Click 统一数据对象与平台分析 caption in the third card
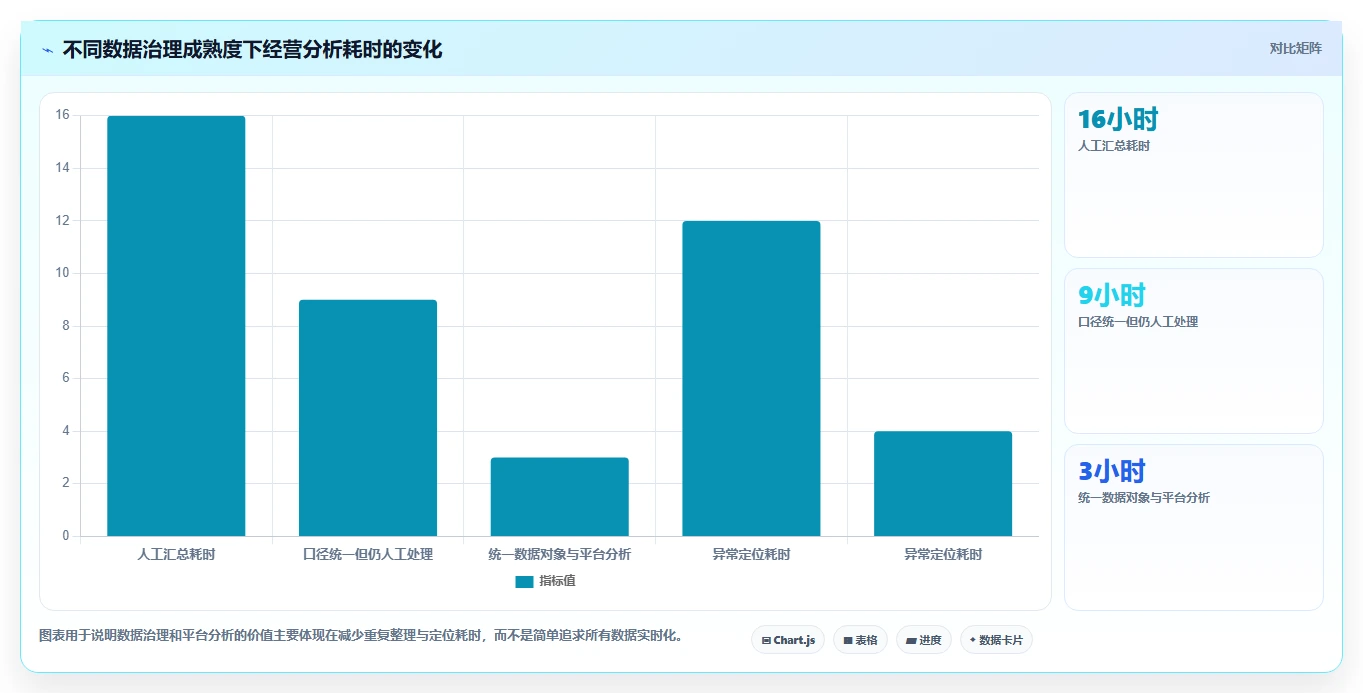 pyautogui.click(x=1144, y=498)
